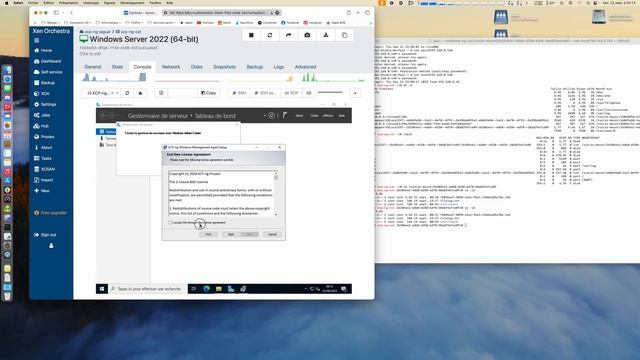Viewport: 640px width, 360px height.
Task: Open Dashboard in the sidebar
Action: (47, 61)
